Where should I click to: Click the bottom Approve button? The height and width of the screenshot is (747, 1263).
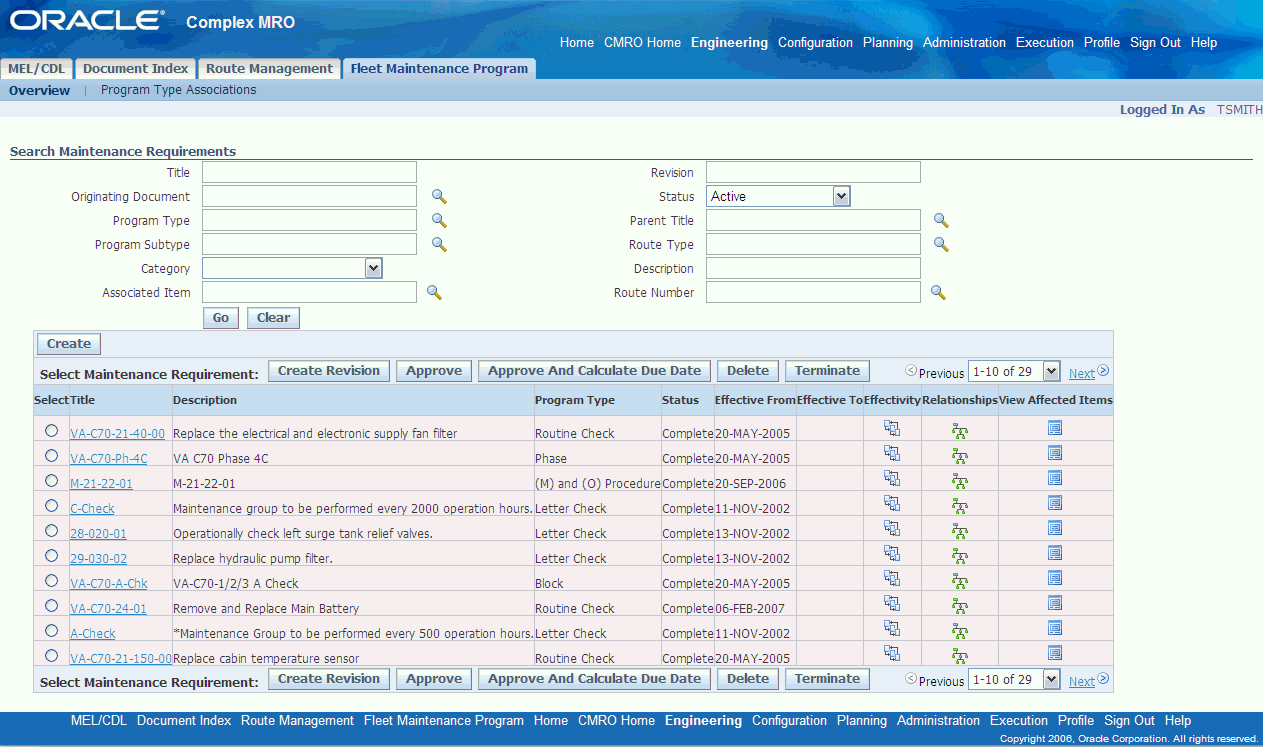pyautogui.click(x=434, y=679)
